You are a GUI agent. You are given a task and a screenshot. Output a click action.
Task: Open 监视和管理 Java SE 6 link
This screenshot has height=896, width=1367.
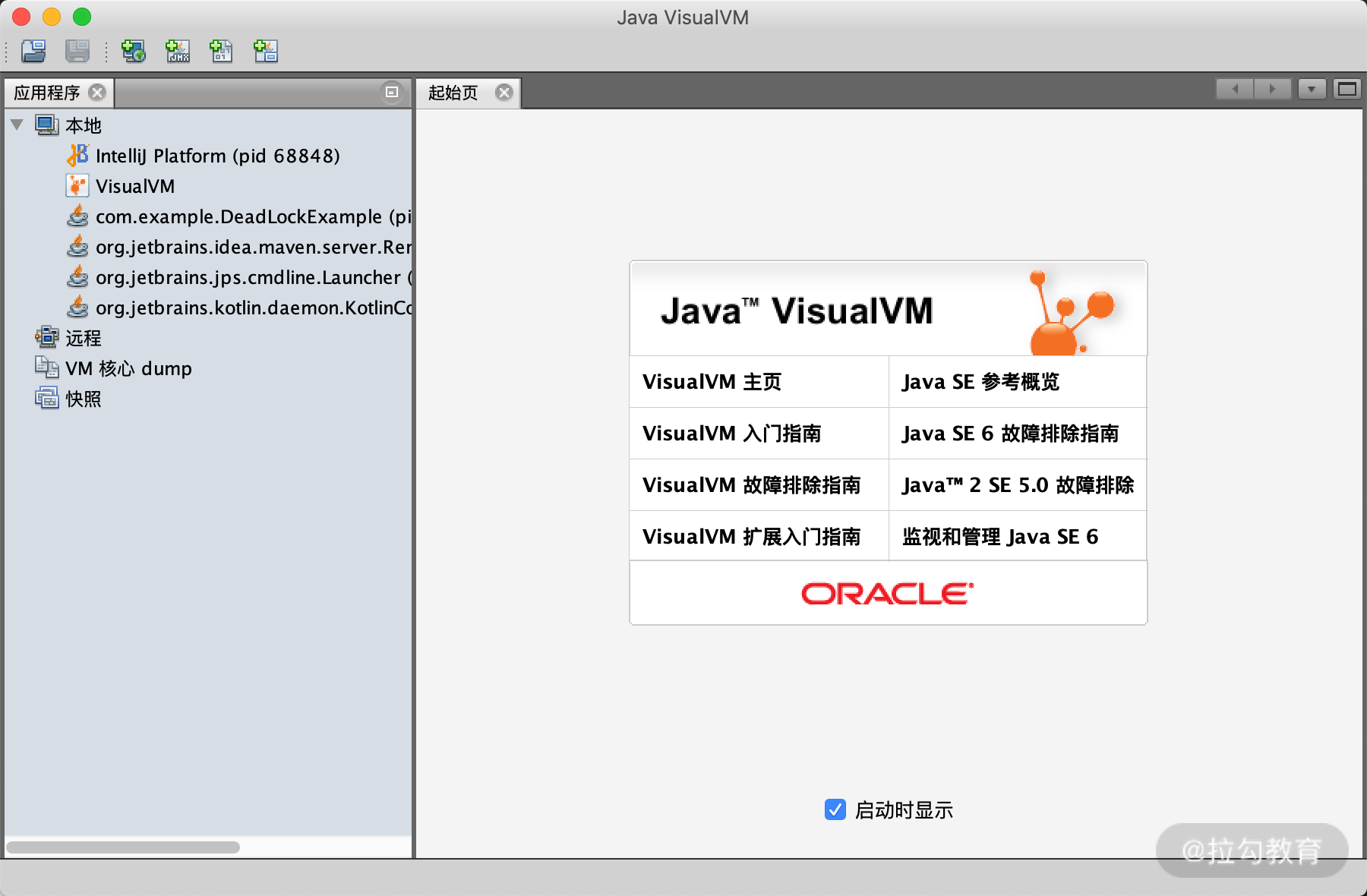pos(1000,537)
